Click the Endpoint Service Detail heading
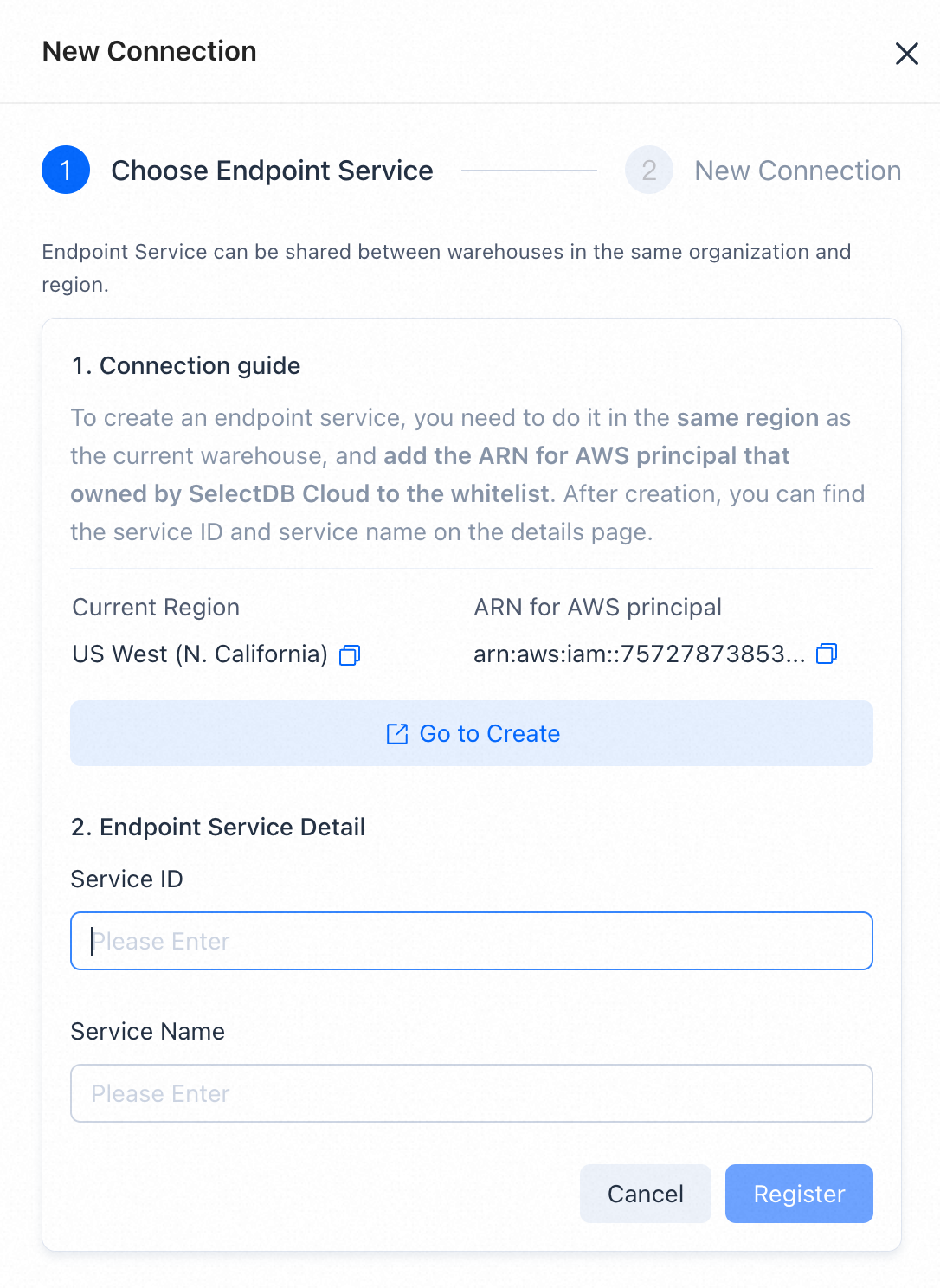940x1288 pixels. coord(218,827)
